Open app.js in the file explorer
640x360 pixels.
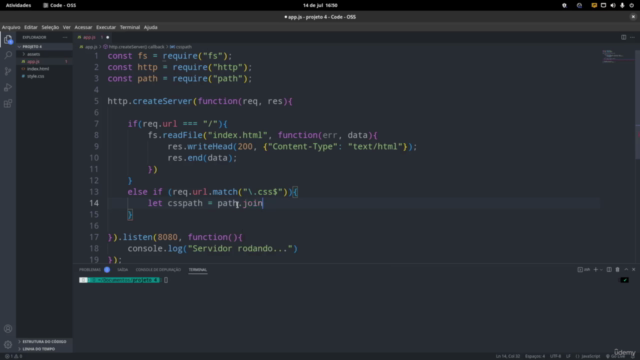coord(44,61)
